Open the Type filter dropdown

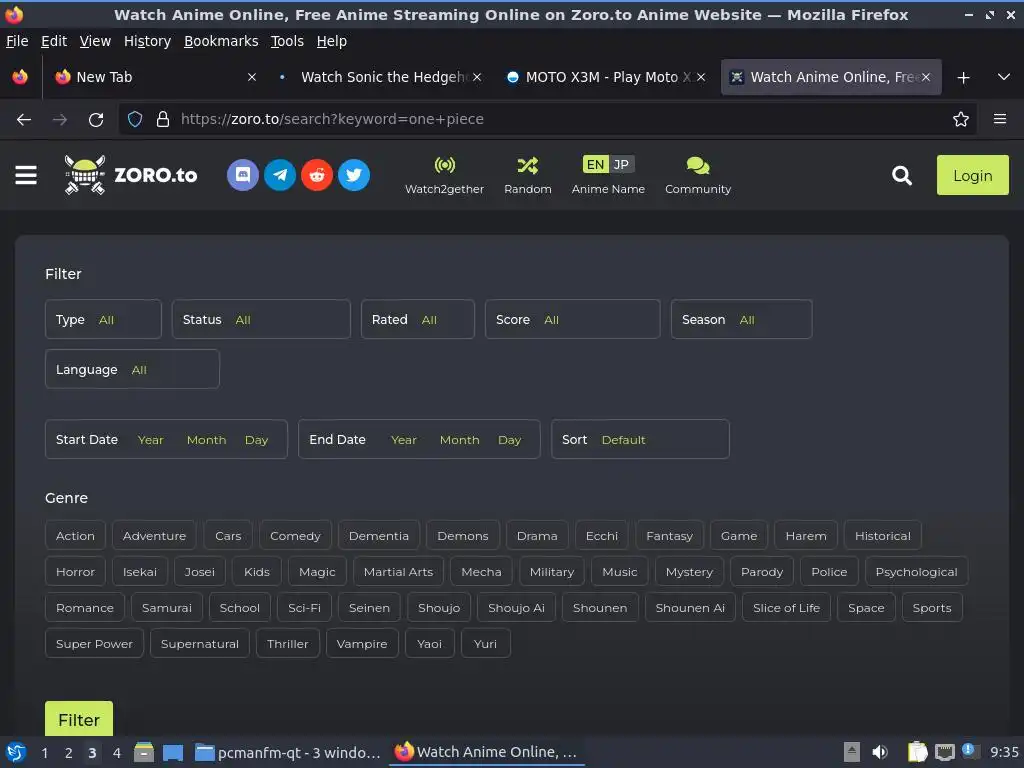103,319
